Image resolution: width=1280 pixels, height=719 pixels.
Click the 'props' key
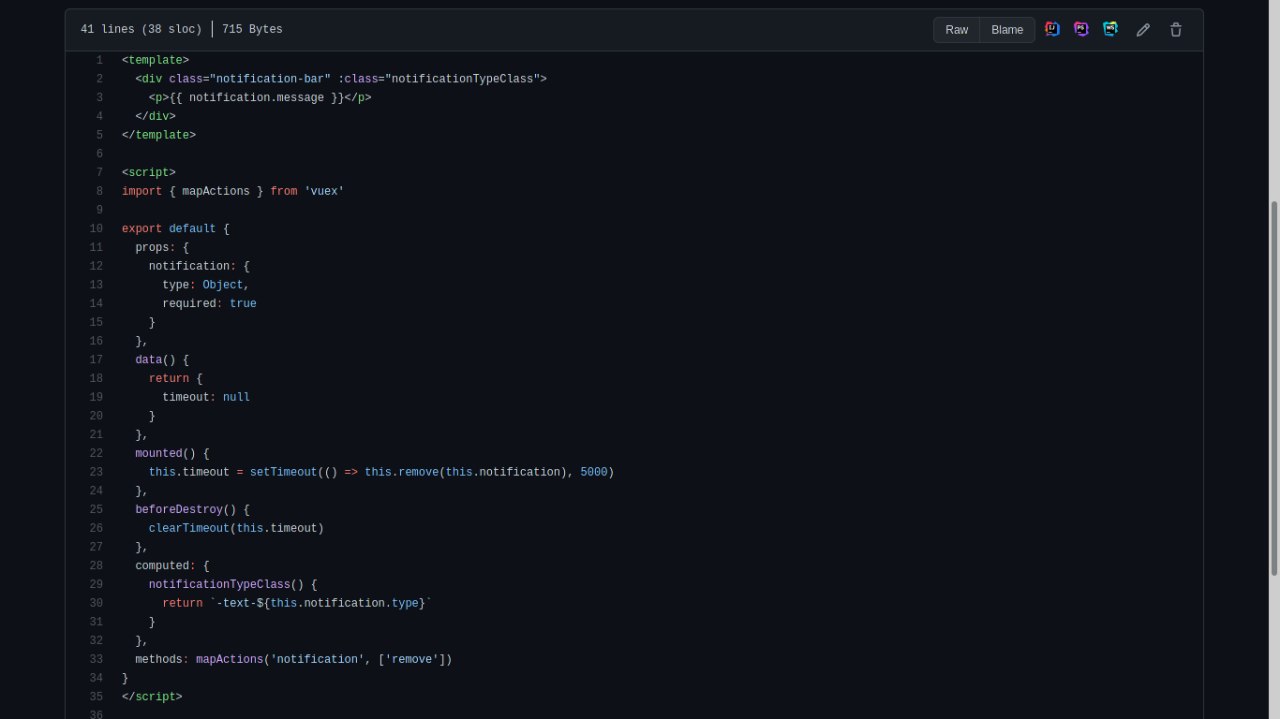(x=152, y=248)
